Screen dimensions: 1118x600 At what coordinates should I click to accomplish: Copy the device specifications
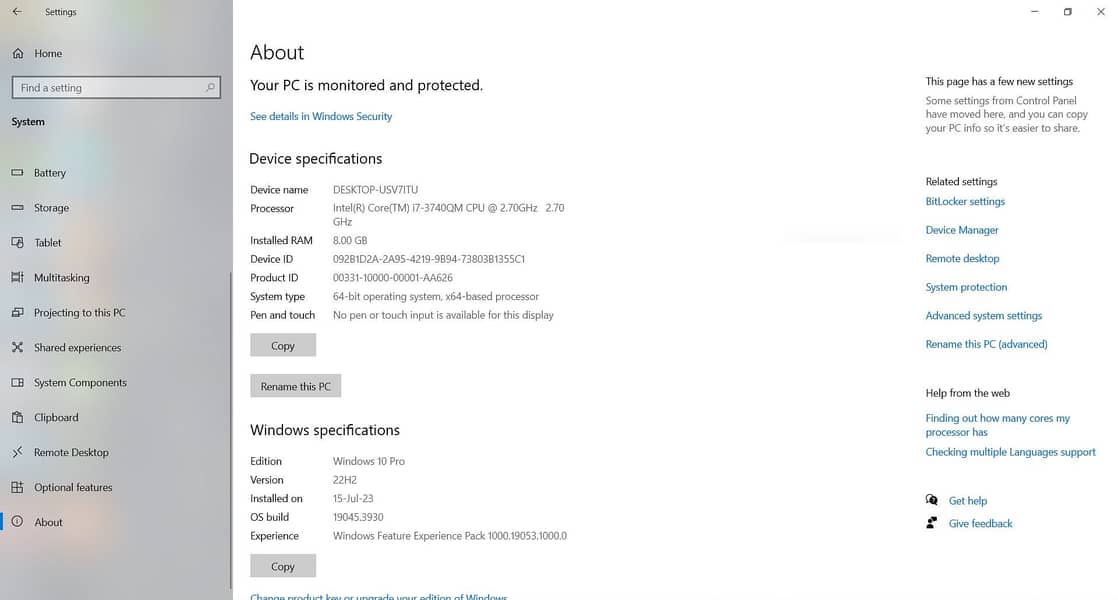[x=283, y=346]
